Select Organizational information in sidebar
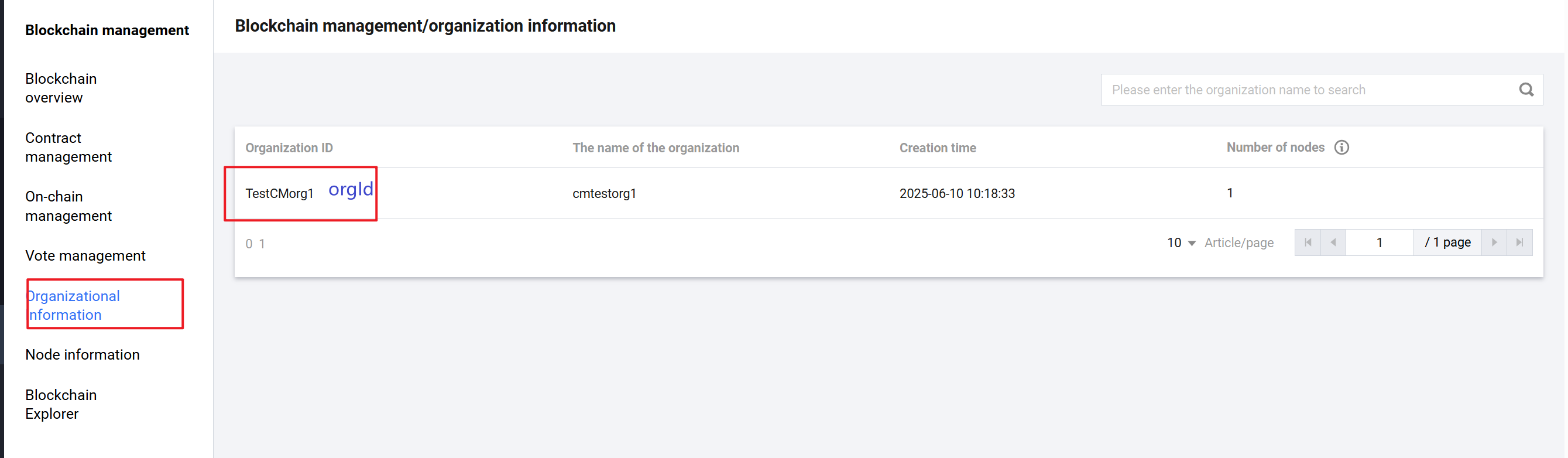This screenshot has height=458, width=1568. pos(73,305)
